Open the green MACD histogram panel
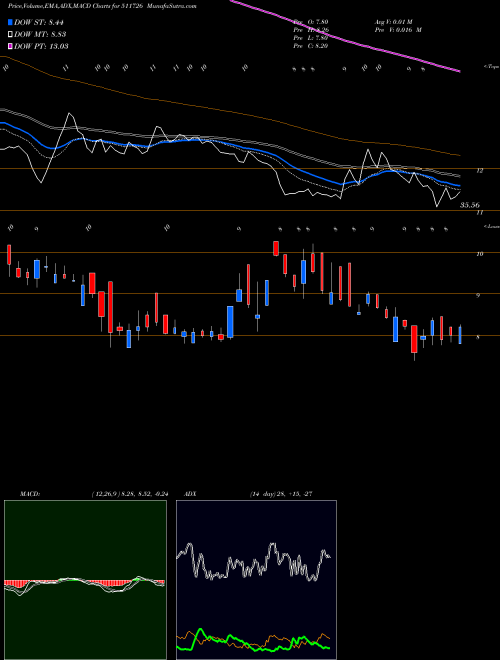Image resolution: width=500 pixels, height=660 pixels. point(85,580)
